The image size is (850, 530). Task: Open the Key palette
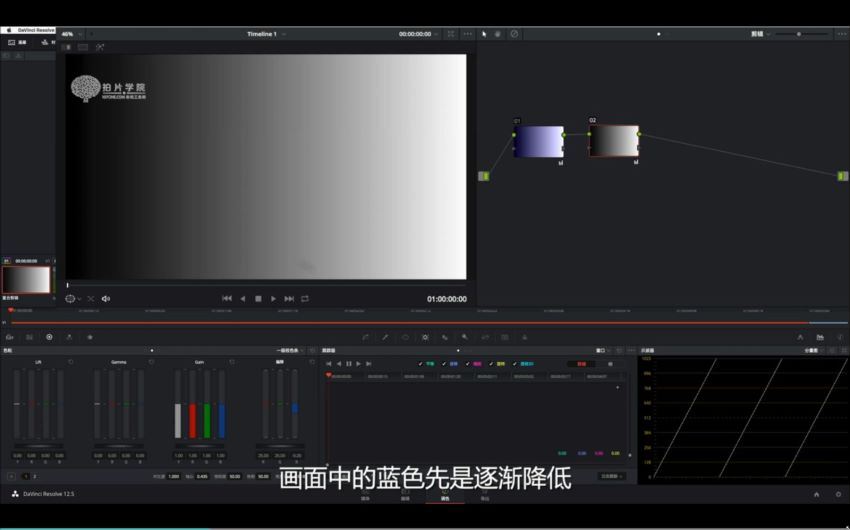[x=465, y=337]
